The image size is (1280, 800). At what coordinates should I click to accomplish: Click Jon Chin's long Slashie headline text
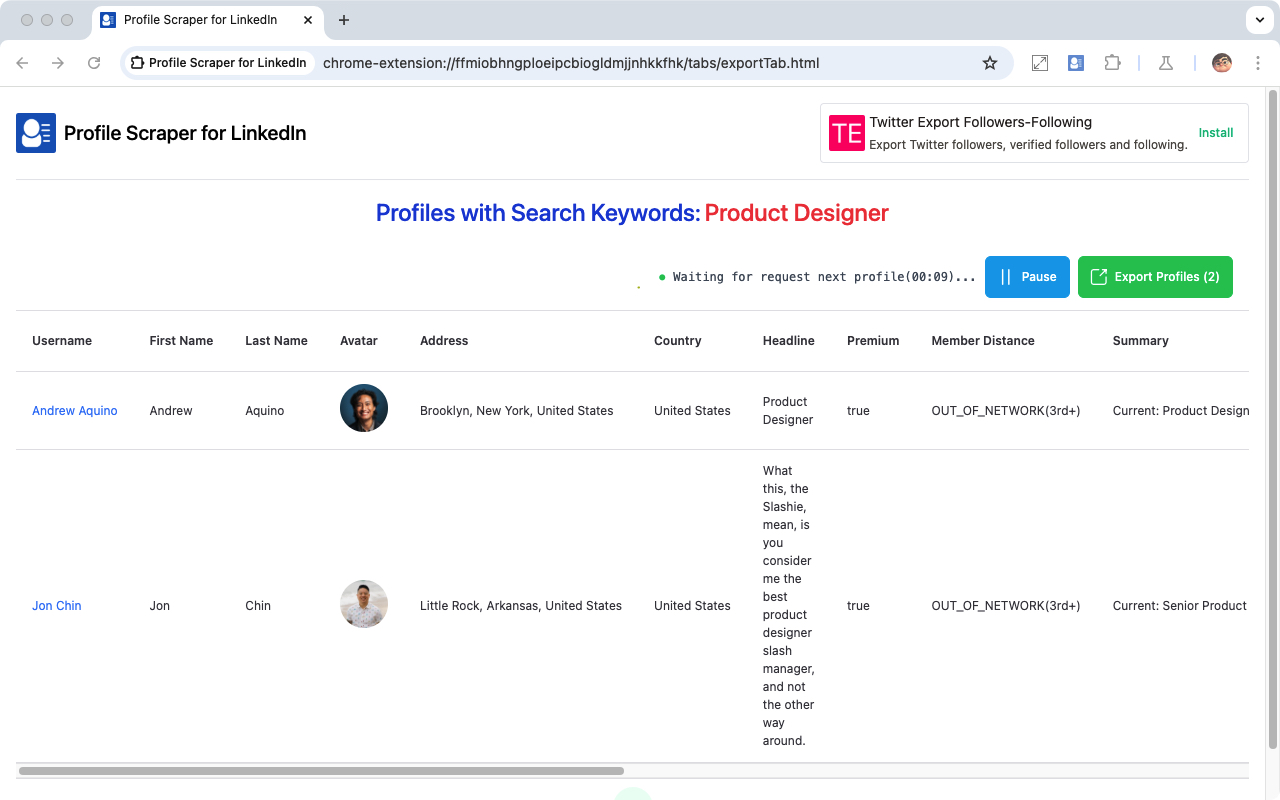(789, 606)
